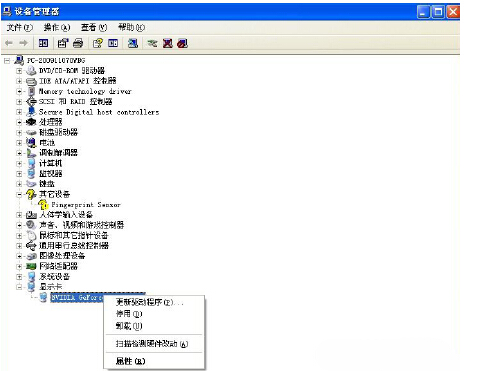Expand the 键盘 node
477x371 pixels.
coord(19,184)
